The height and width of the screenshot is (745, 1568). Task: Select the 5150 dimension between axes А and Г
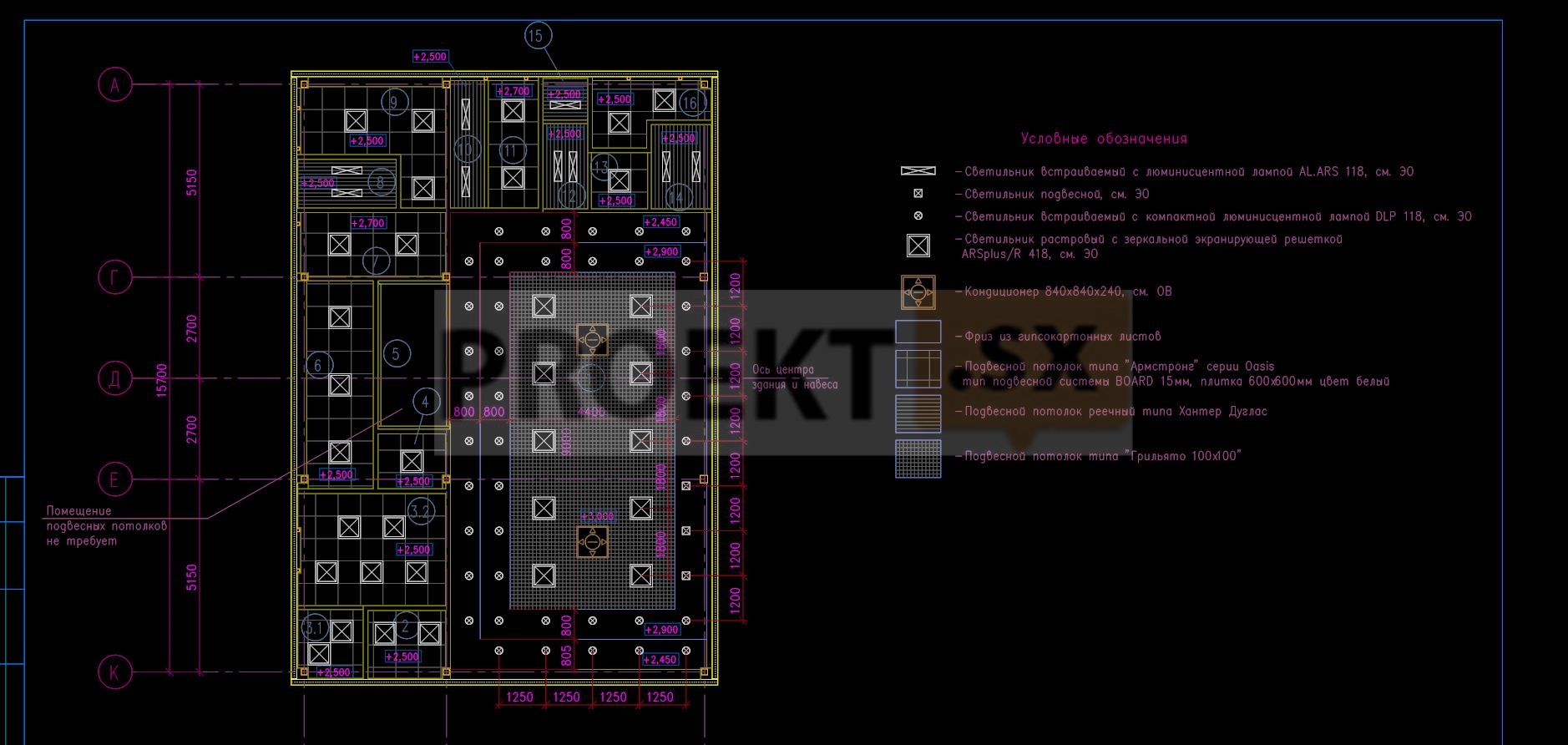point(192,182)
